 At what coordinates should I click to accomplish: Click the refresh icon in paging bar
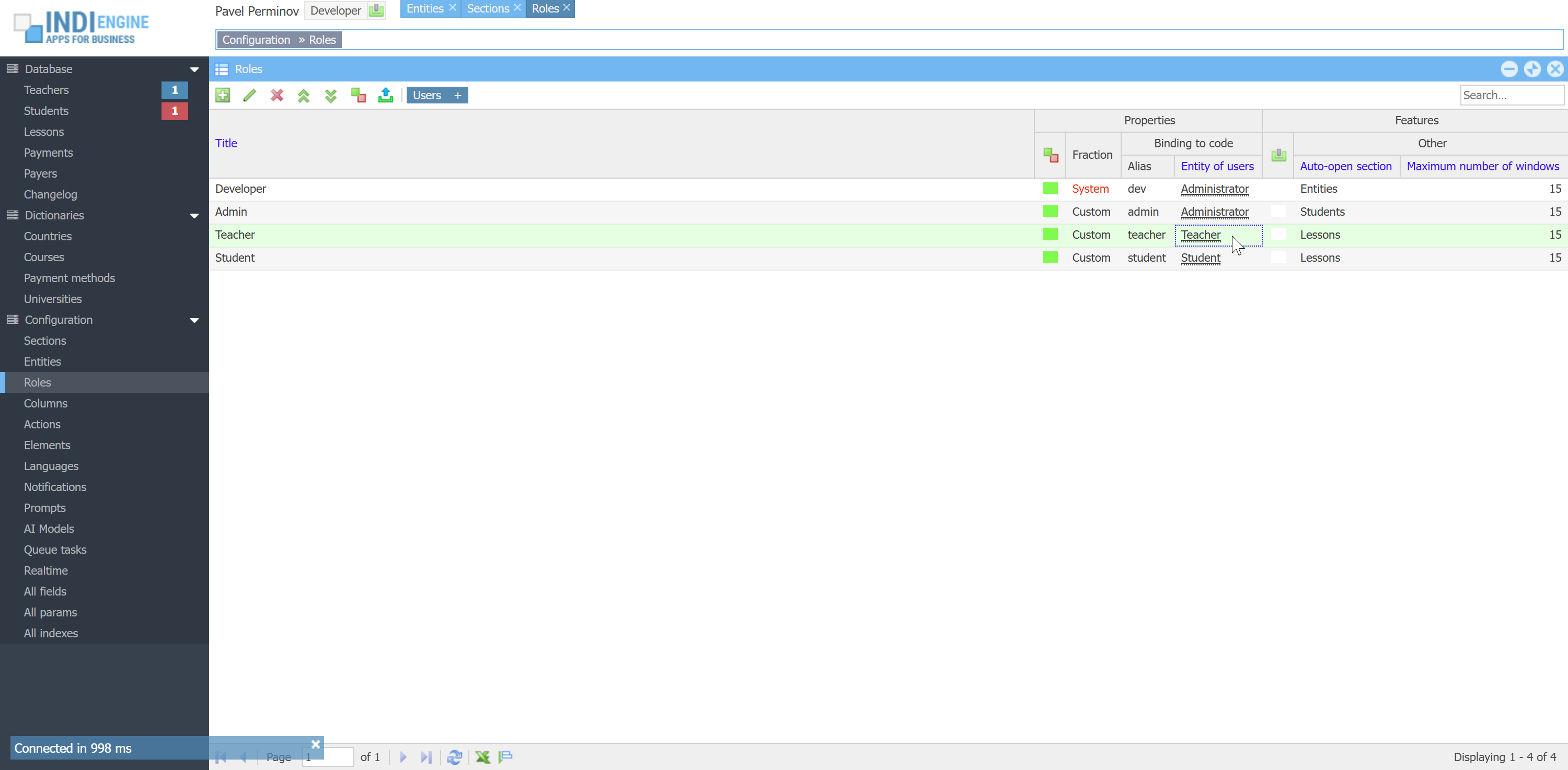pyautogui.click(x=454, y=756)
